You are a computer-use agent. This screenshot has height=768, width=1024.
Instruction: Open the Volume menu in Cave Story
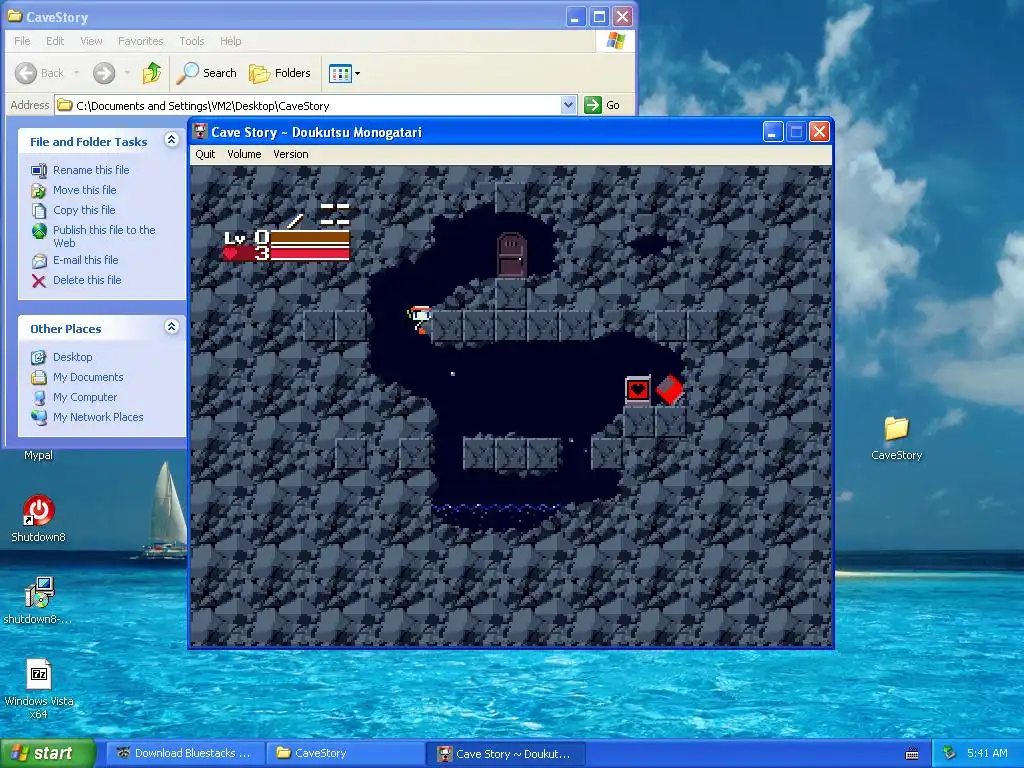point(244,154)
